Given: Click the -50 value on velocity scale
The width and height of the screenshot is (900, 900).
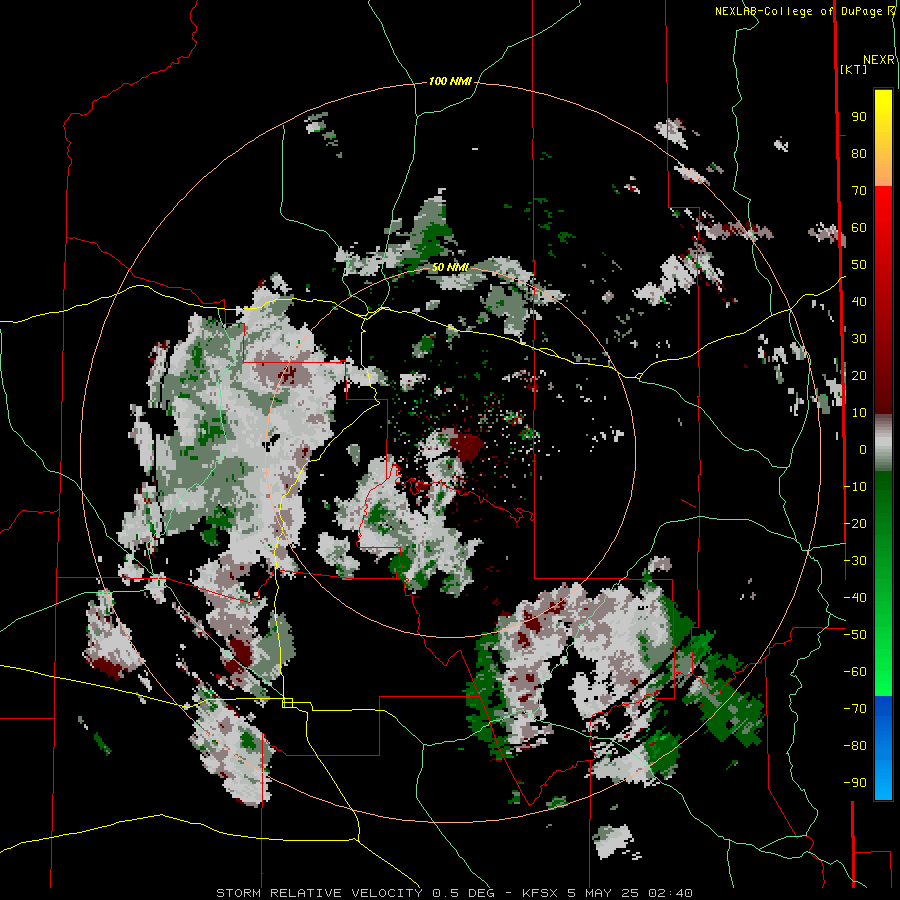Looking at the screenshot, I should [x=855, y=634].
